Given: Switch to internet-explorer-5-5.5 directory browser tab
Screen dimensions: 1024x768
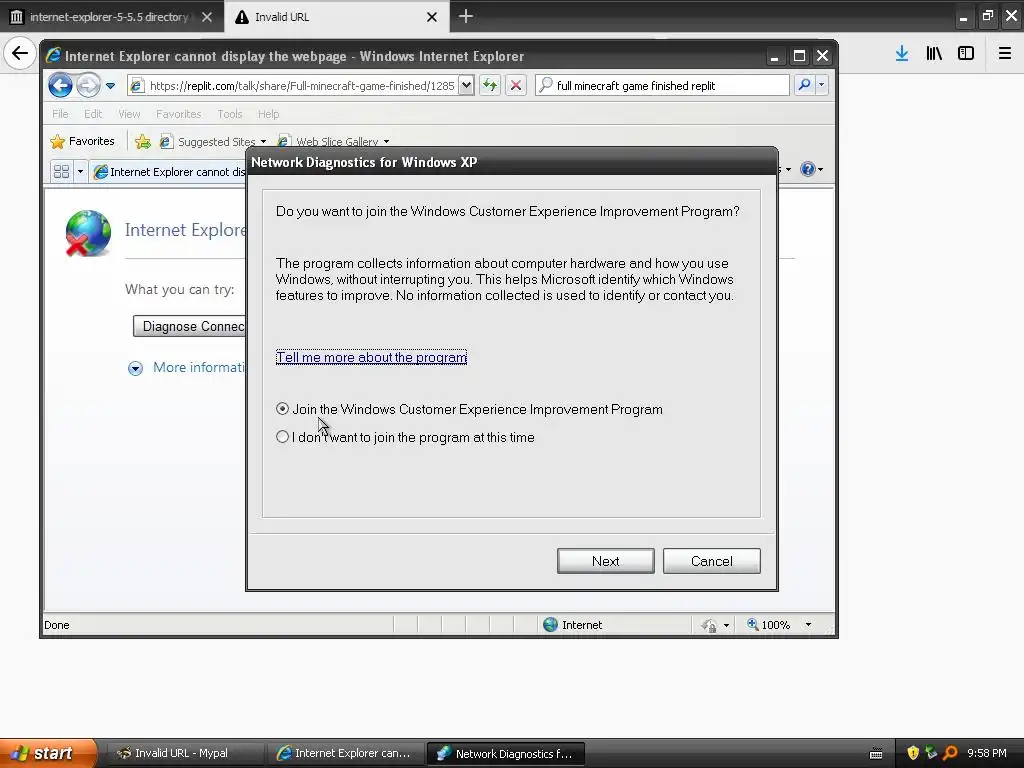Looking at the screenshot, I should pos(111,17).
